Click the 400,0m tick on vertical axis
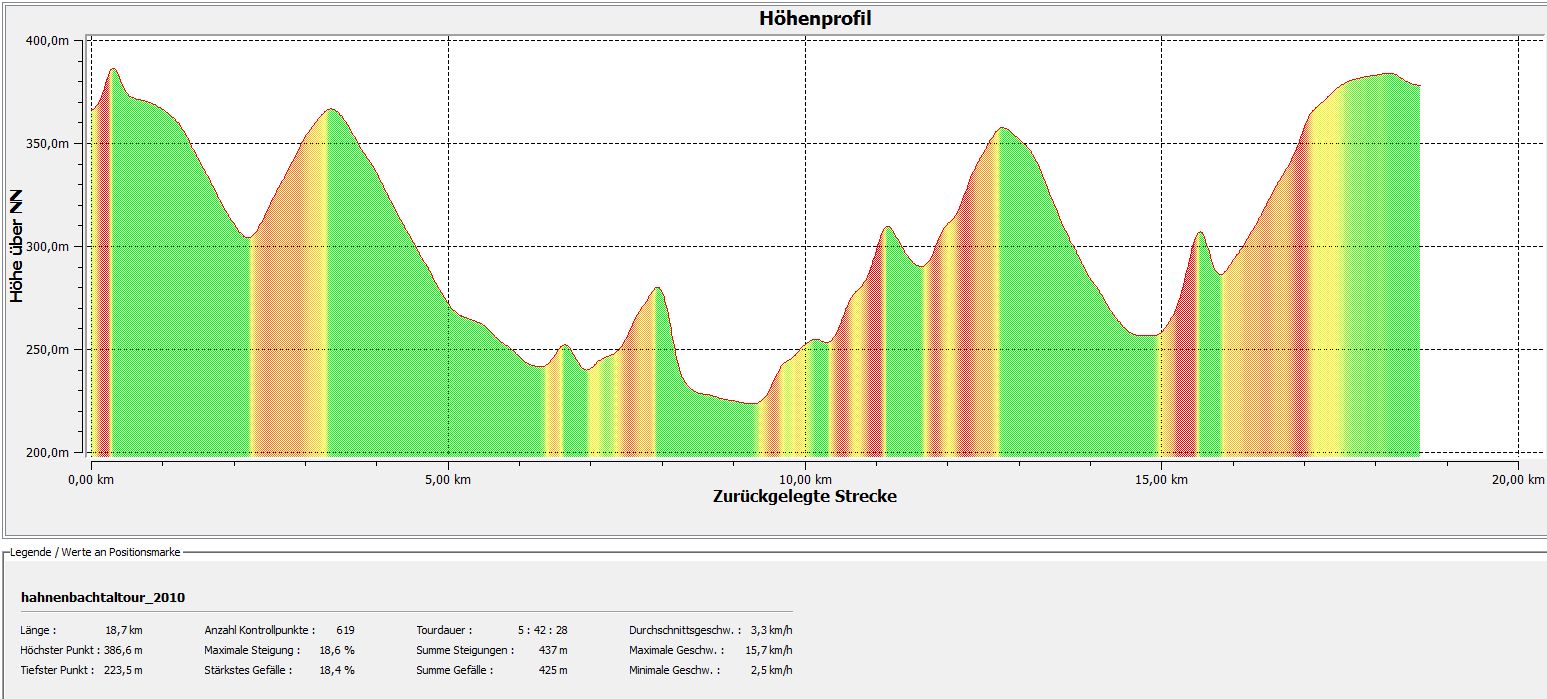1547x699 pixels. pyautogui.click(x=48, y=40)
